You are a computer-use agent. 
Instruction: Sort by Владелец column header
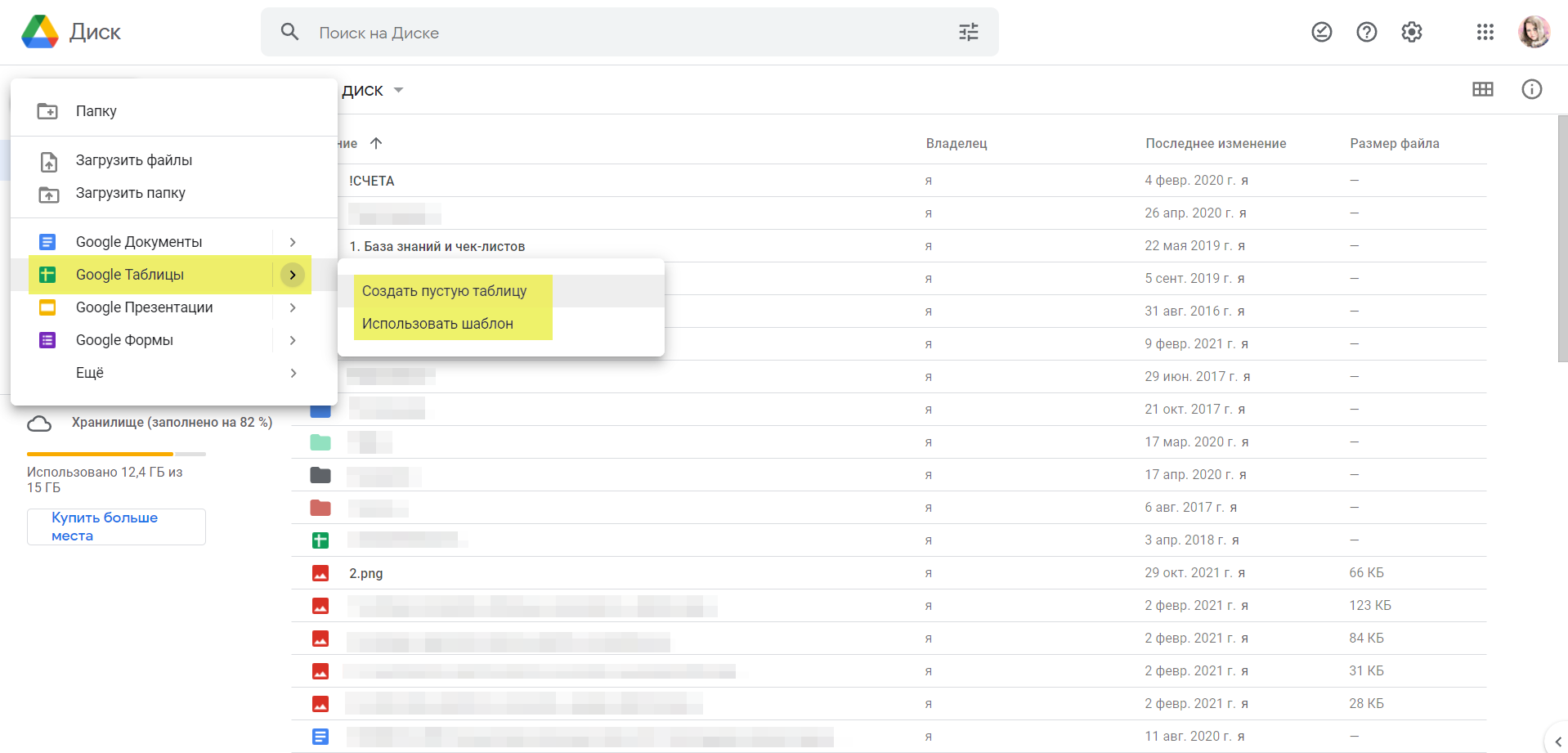point(956,143)
